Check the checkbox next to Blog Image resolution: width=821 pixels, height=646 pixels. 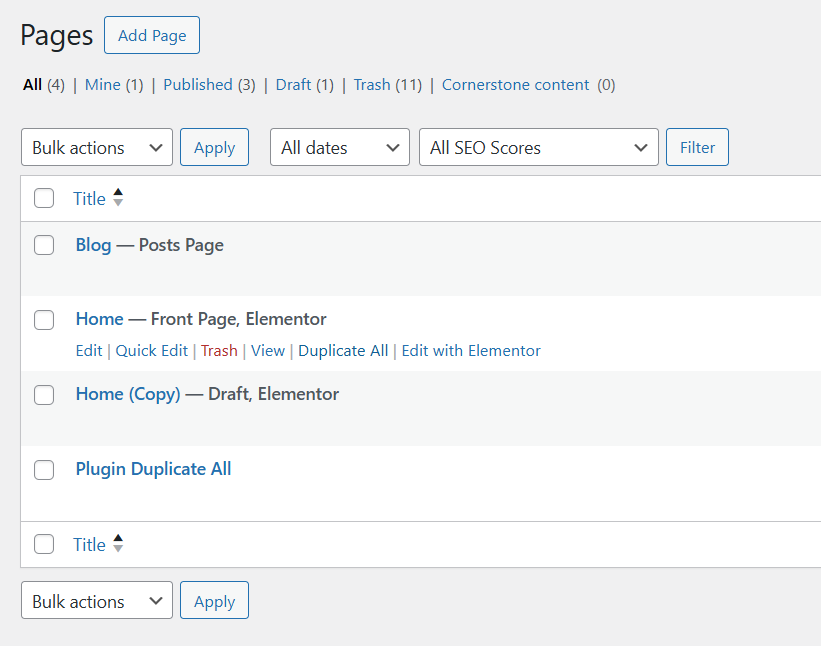(x=44, y=245)
